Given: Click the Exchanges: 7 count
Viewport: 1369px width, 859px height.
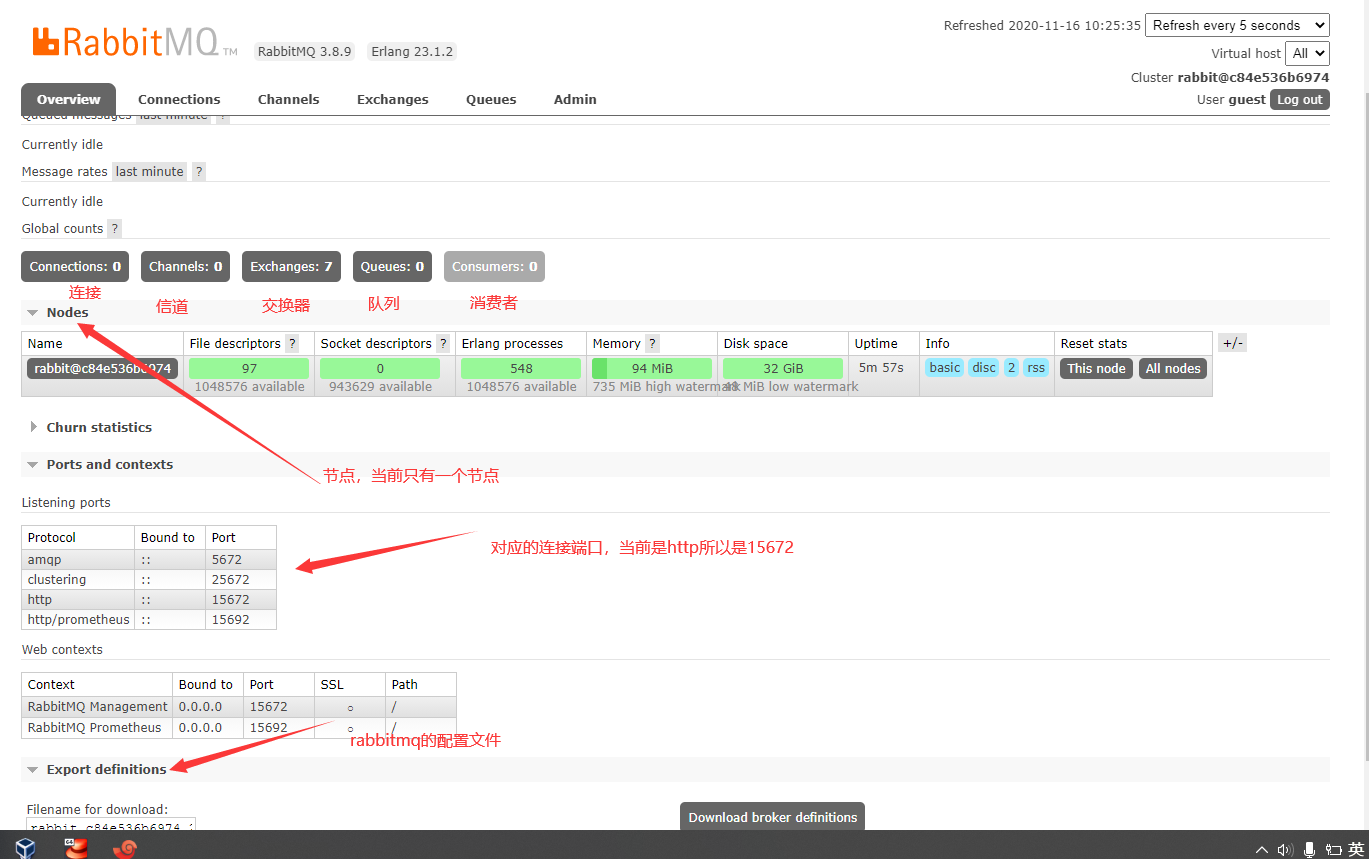Looking at the screenshot, I should coord(291,266).
